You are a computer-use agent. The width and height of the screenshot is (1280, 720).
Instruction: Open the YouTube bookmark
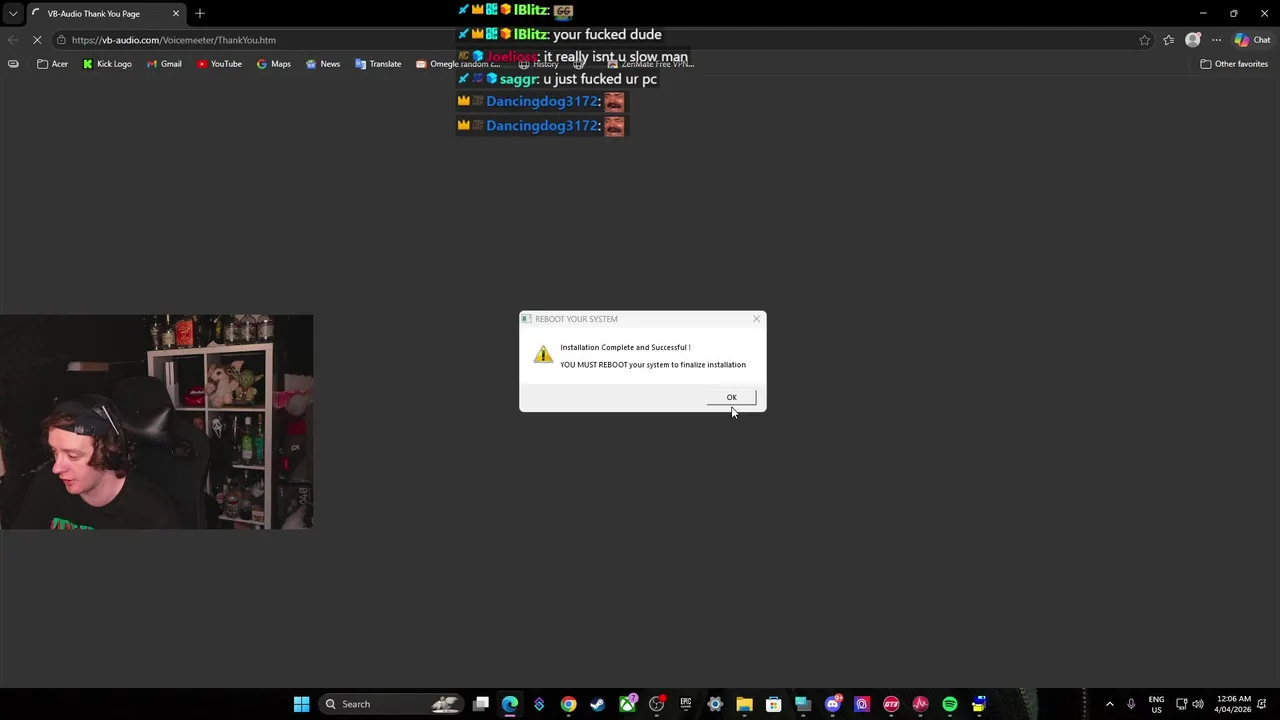click(219, 64)
